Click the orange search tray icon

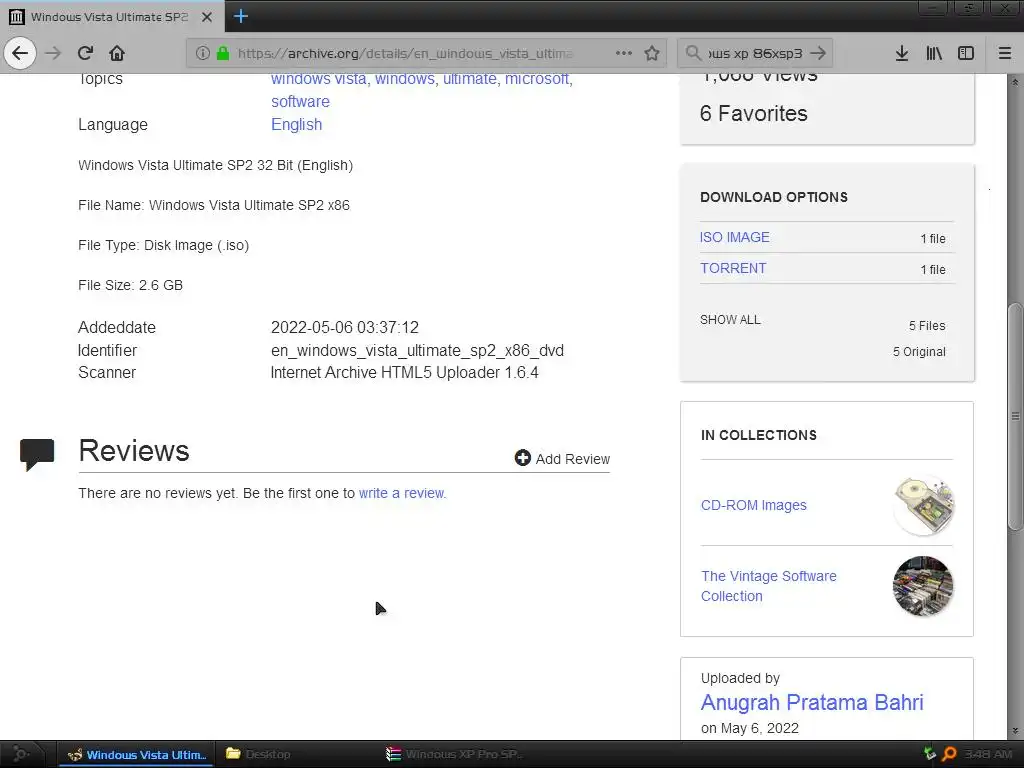coord(950,754)
